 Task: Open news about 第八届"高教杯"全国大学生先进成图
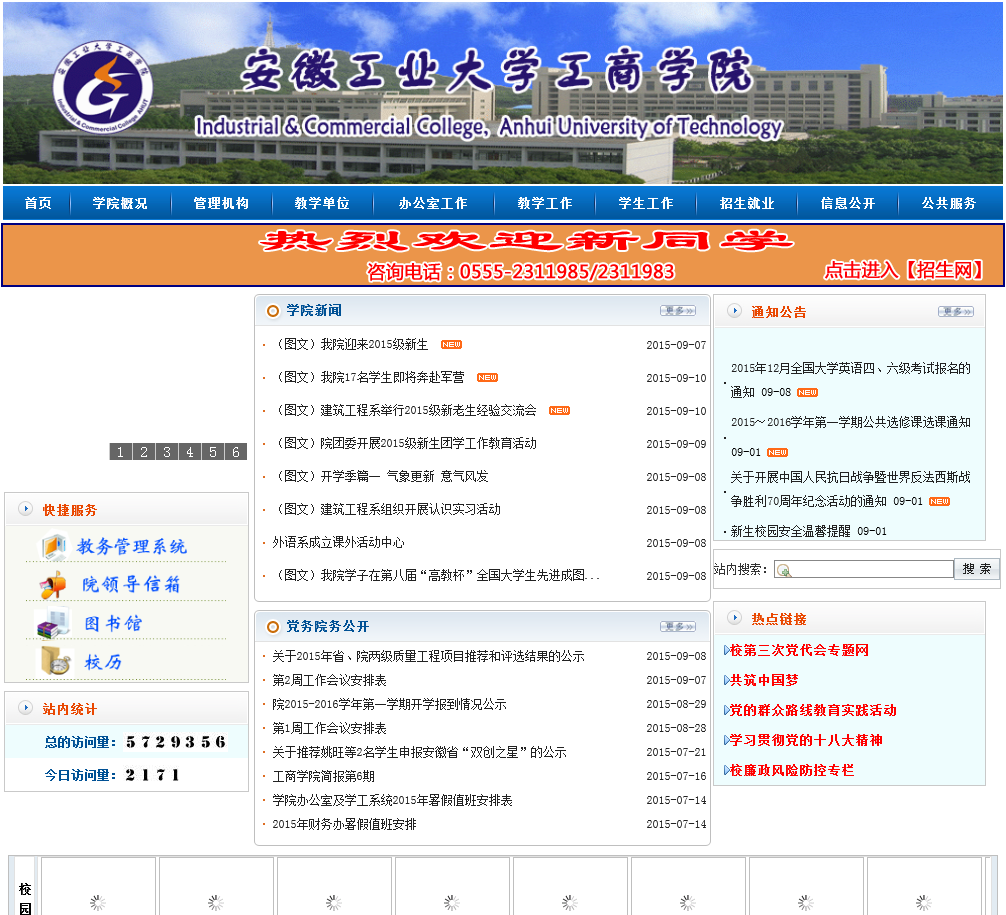[x=436, y=576]
